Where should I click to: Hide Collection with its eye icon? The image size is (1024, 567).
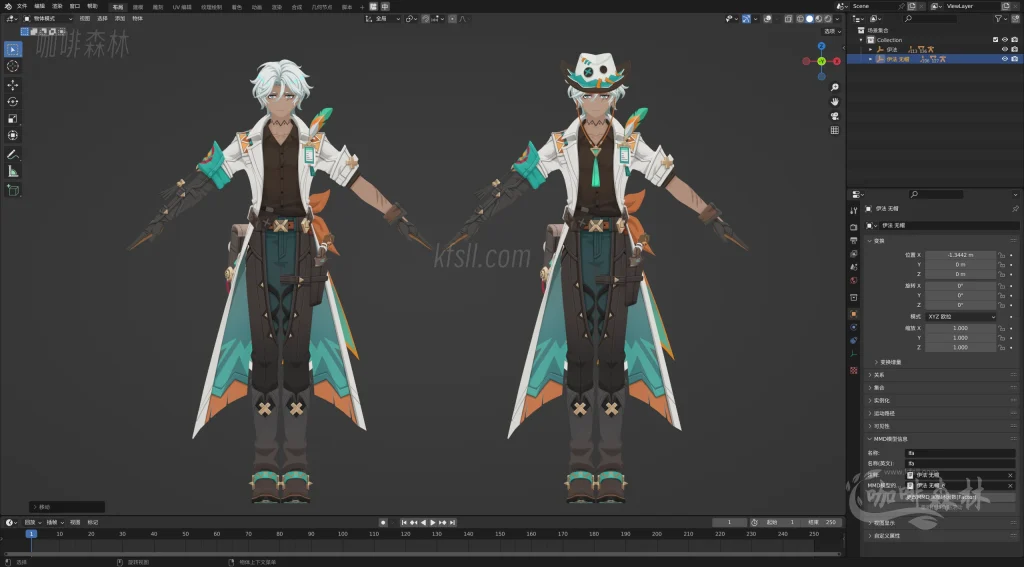(1004, 40)
